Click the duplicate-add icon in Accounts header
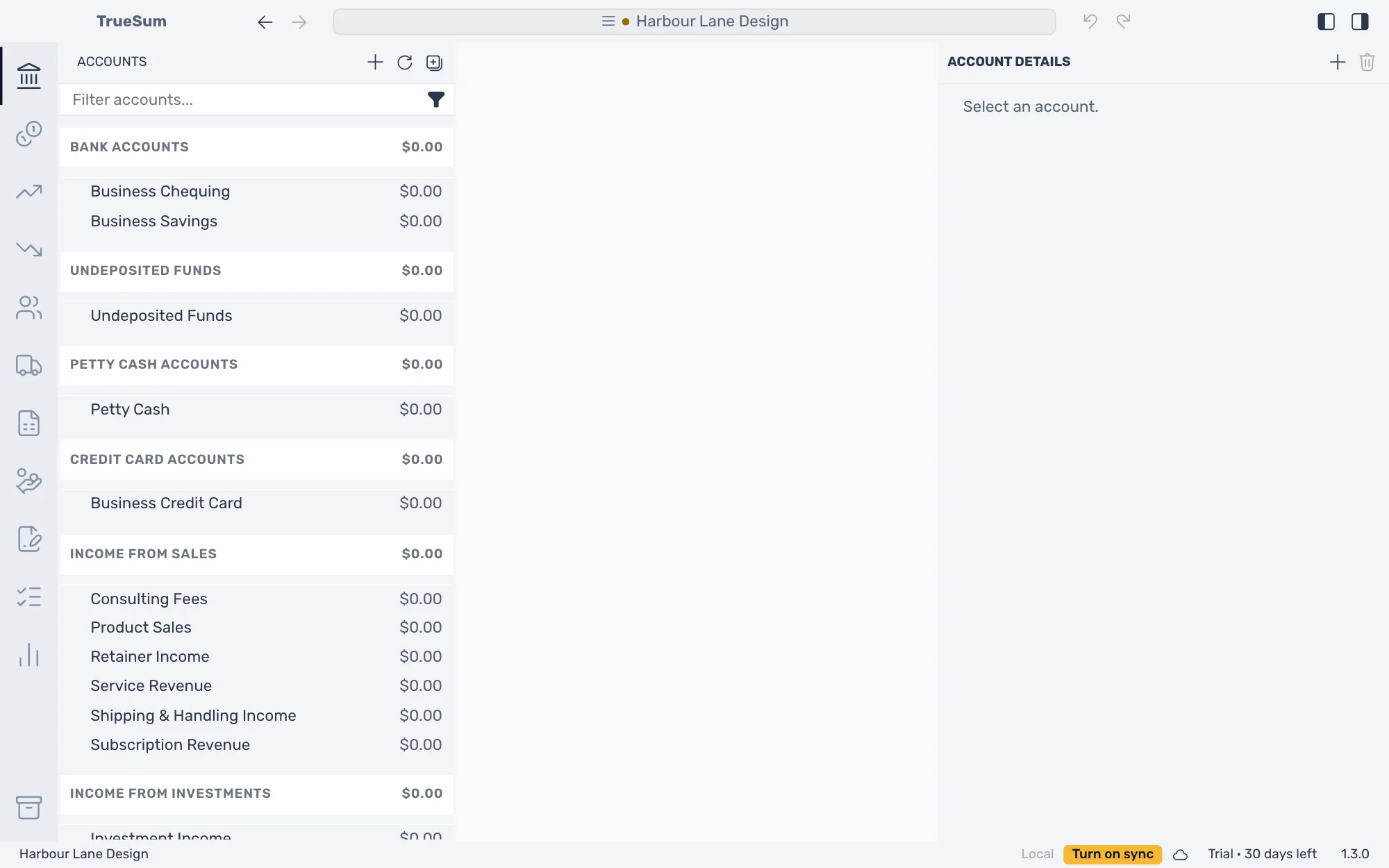 click(x=434, y=62)
